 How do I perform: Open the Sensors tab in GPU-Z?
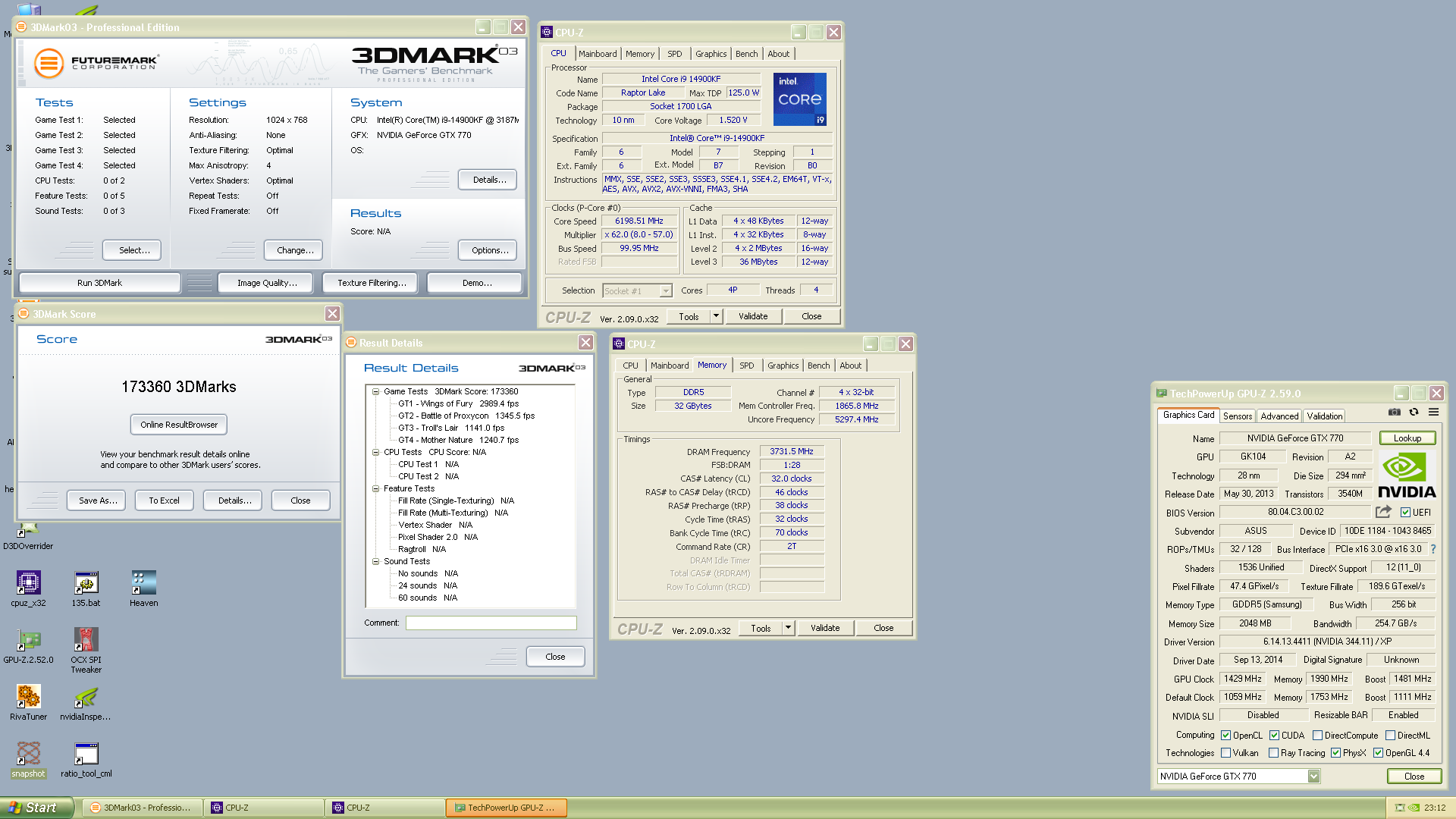pos(1238,416)
